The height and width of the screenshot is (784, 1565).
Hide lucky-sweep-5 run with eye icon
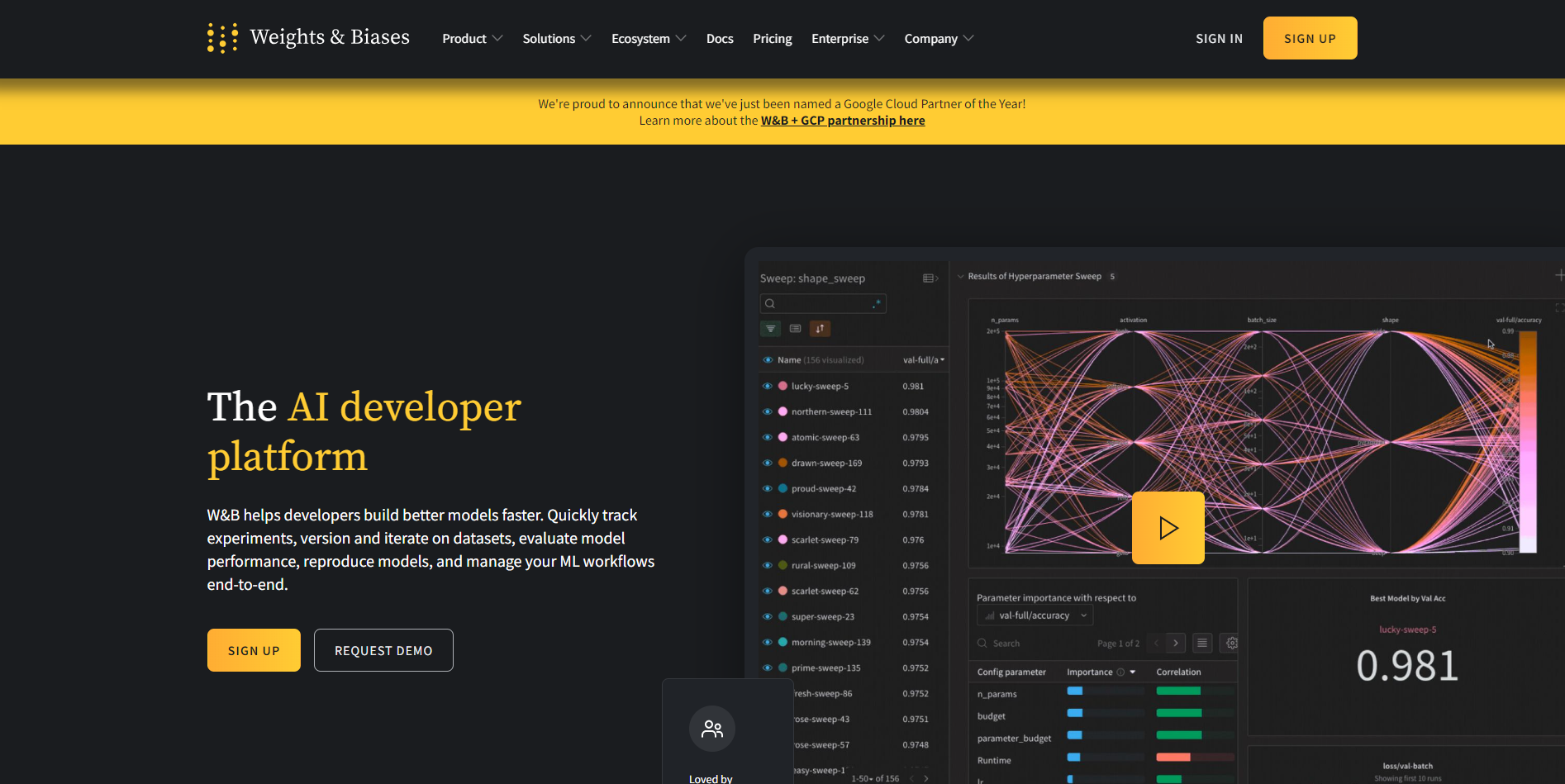768,386
